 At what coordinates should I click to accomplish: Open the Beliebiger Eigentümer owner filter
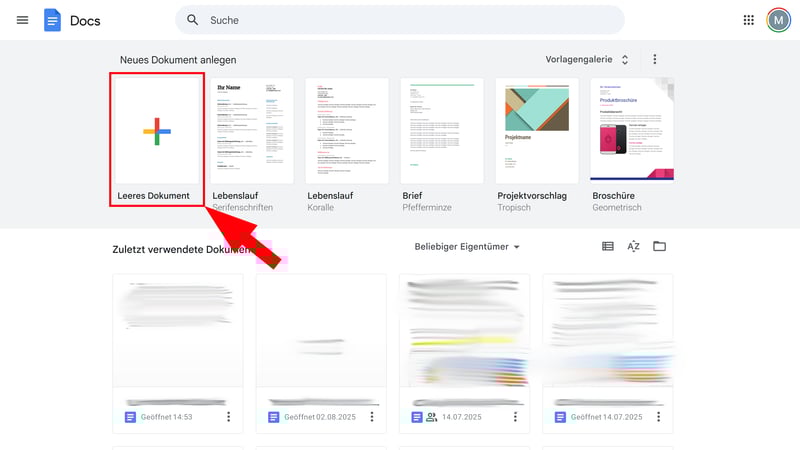pyautogui.click(x=467, y=247)
